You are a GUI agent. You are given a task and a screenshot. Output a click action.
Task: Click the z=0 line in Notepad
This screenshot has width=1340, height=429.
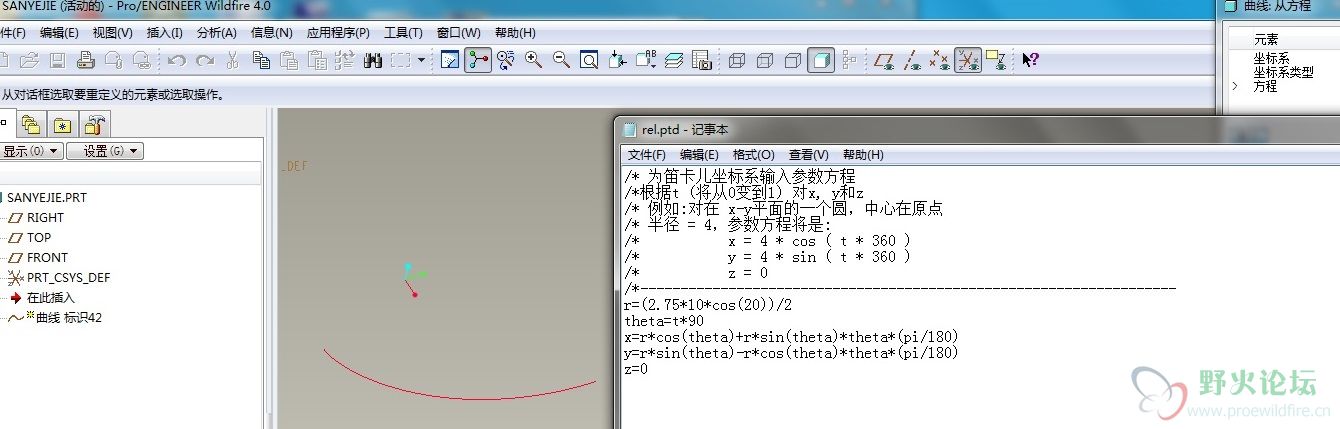[635, 369]
